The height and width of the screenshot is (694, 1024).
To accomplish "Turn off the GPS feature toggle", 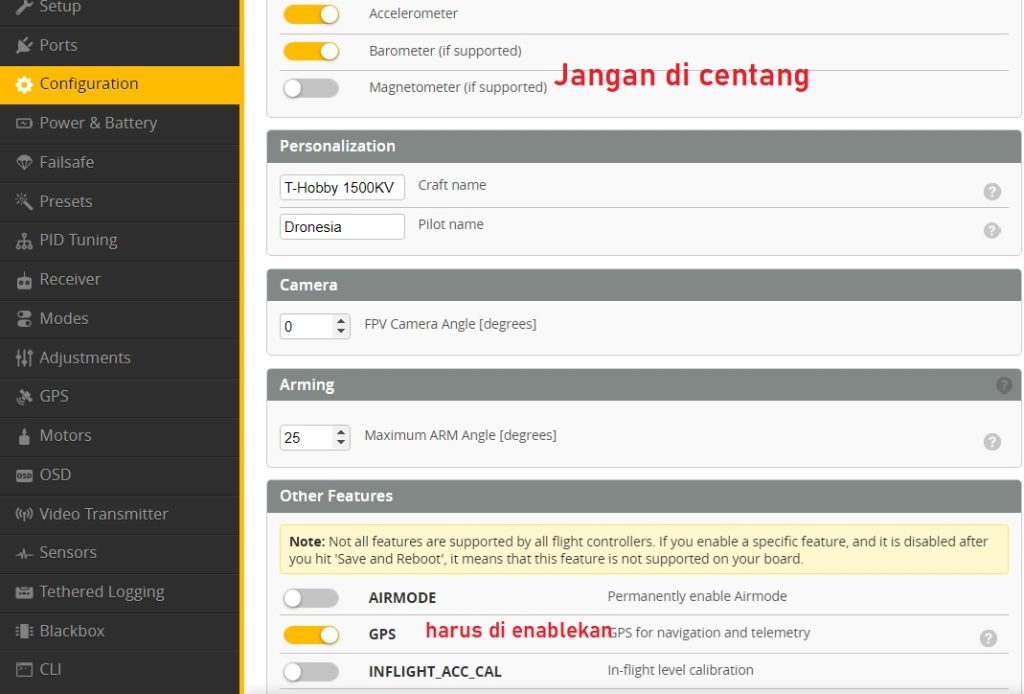I will pos(311,634).
